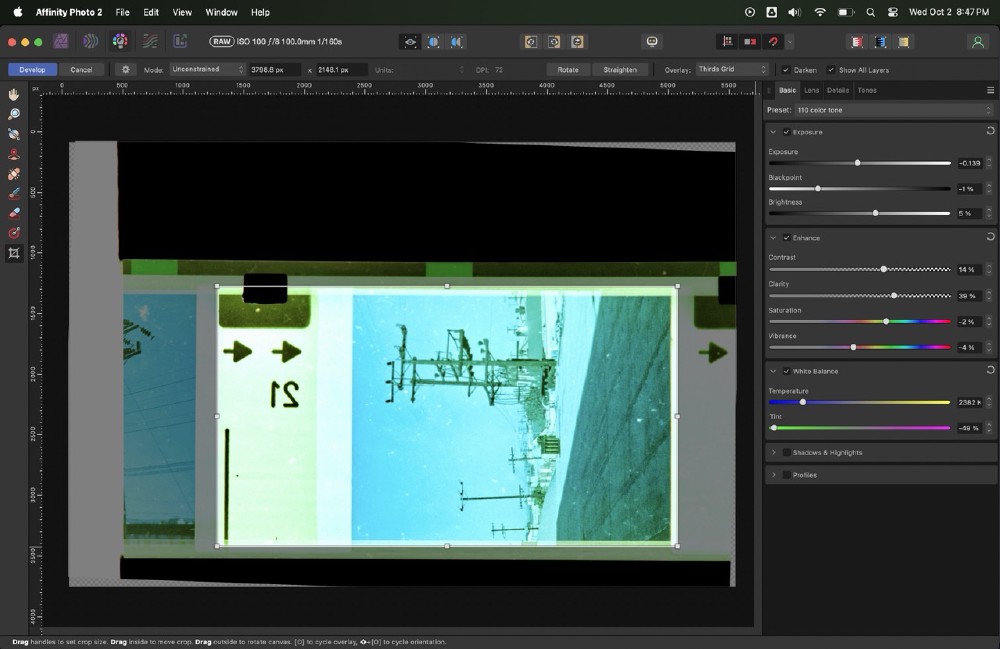Open the snapping options dropdown arrow
The image size is (1000, 649).
coord(790,42)
